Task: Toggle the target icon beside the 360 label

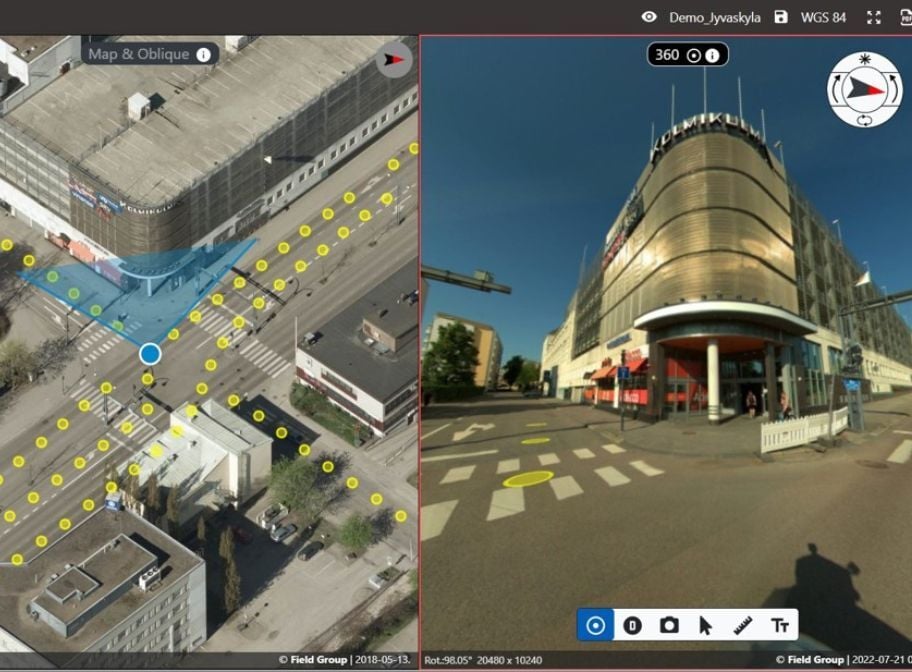Action: coord(694,53)
